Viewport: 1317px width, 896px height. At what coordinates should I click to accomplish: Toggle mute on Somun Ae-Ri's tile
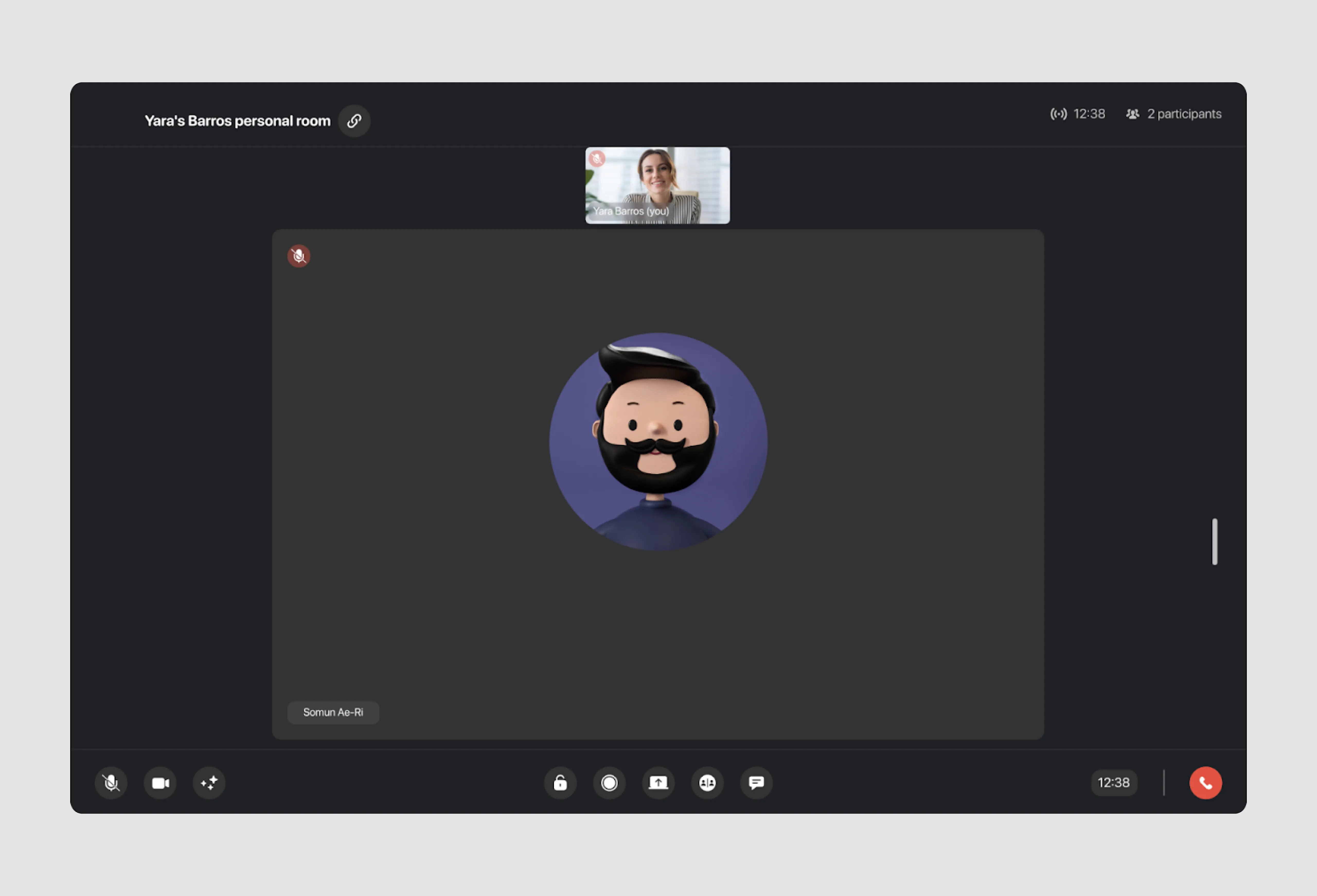pos(299,256)
